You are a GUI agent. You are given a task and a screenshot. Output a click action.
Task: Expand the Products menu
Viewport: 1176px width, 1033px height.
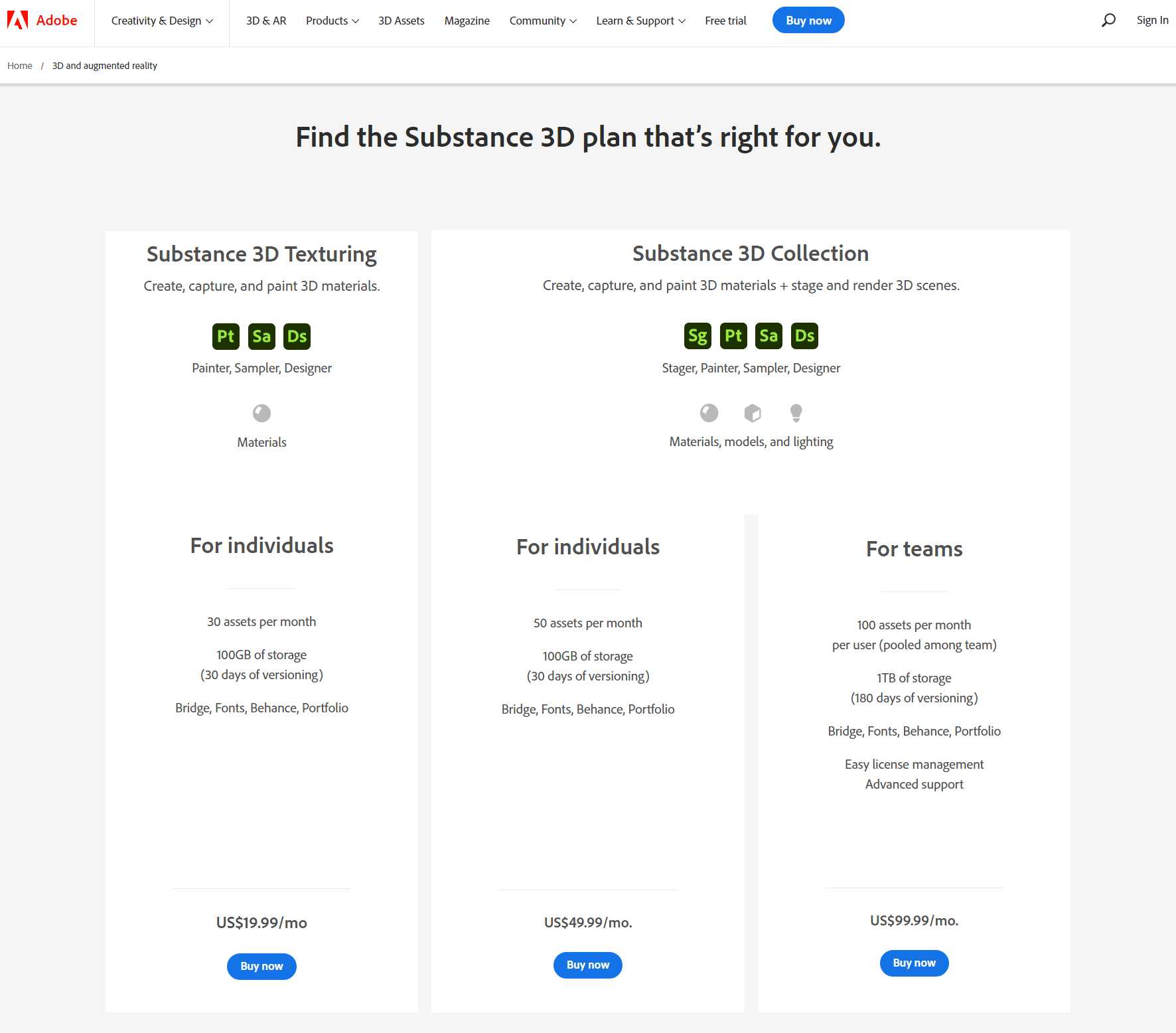click(332, 21)
